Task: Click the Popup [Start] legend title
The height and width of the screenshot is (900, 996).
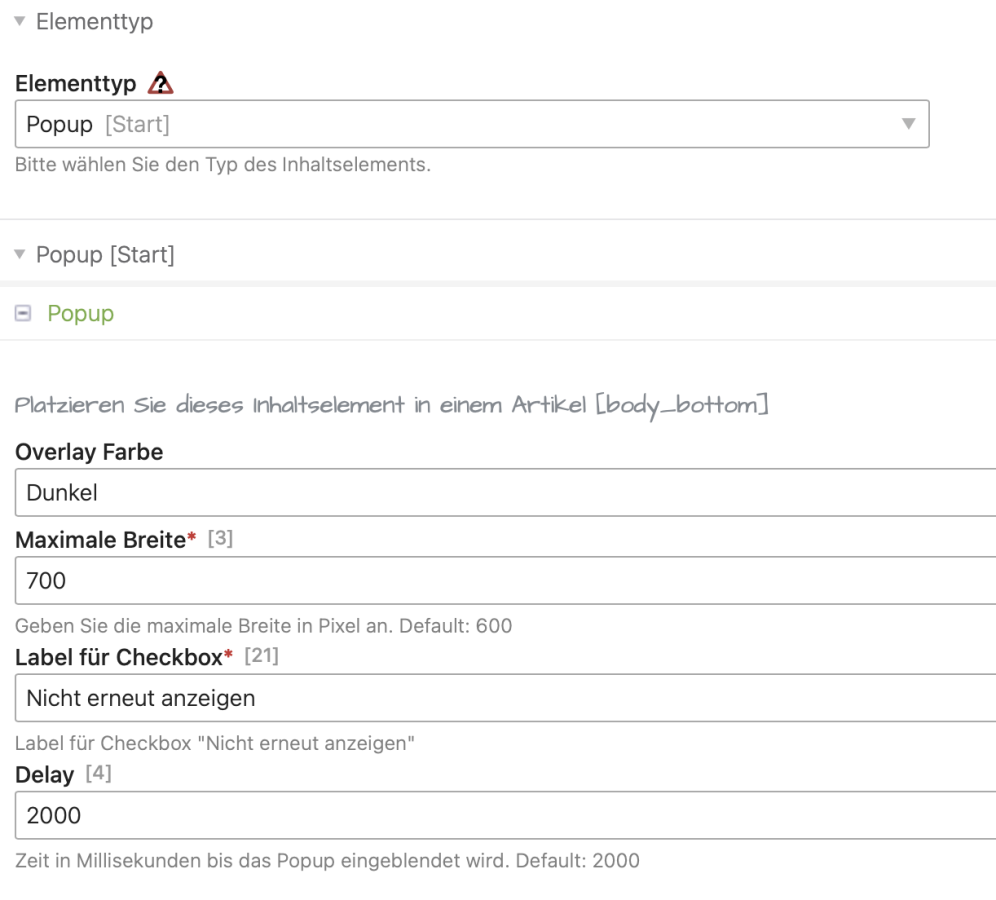Action: 105,256
